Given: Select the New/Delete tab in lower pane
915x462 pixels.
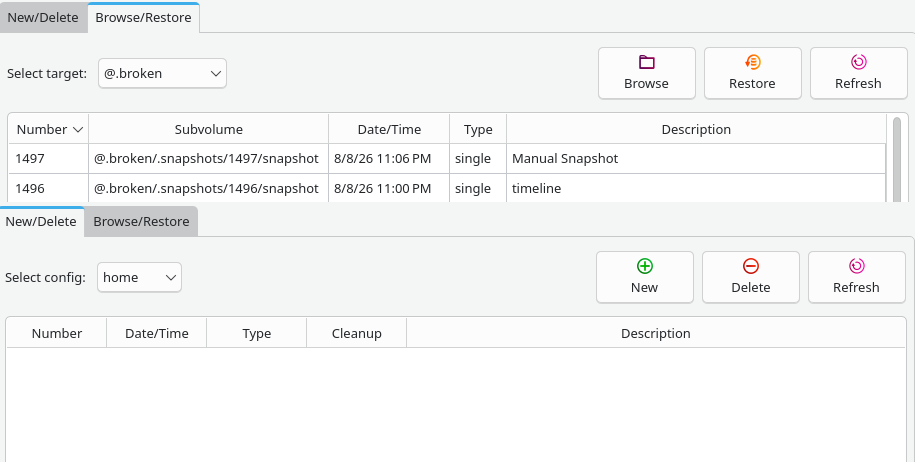Looking at the screenshot, I should pyautogui.click(x=41, y=222).
